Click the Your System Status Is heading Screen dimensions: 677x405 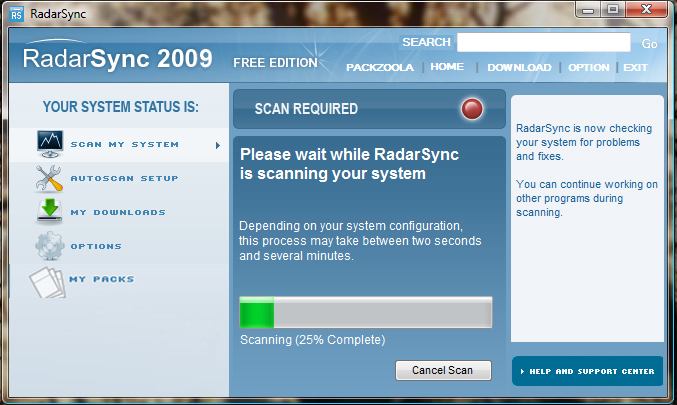120,107
